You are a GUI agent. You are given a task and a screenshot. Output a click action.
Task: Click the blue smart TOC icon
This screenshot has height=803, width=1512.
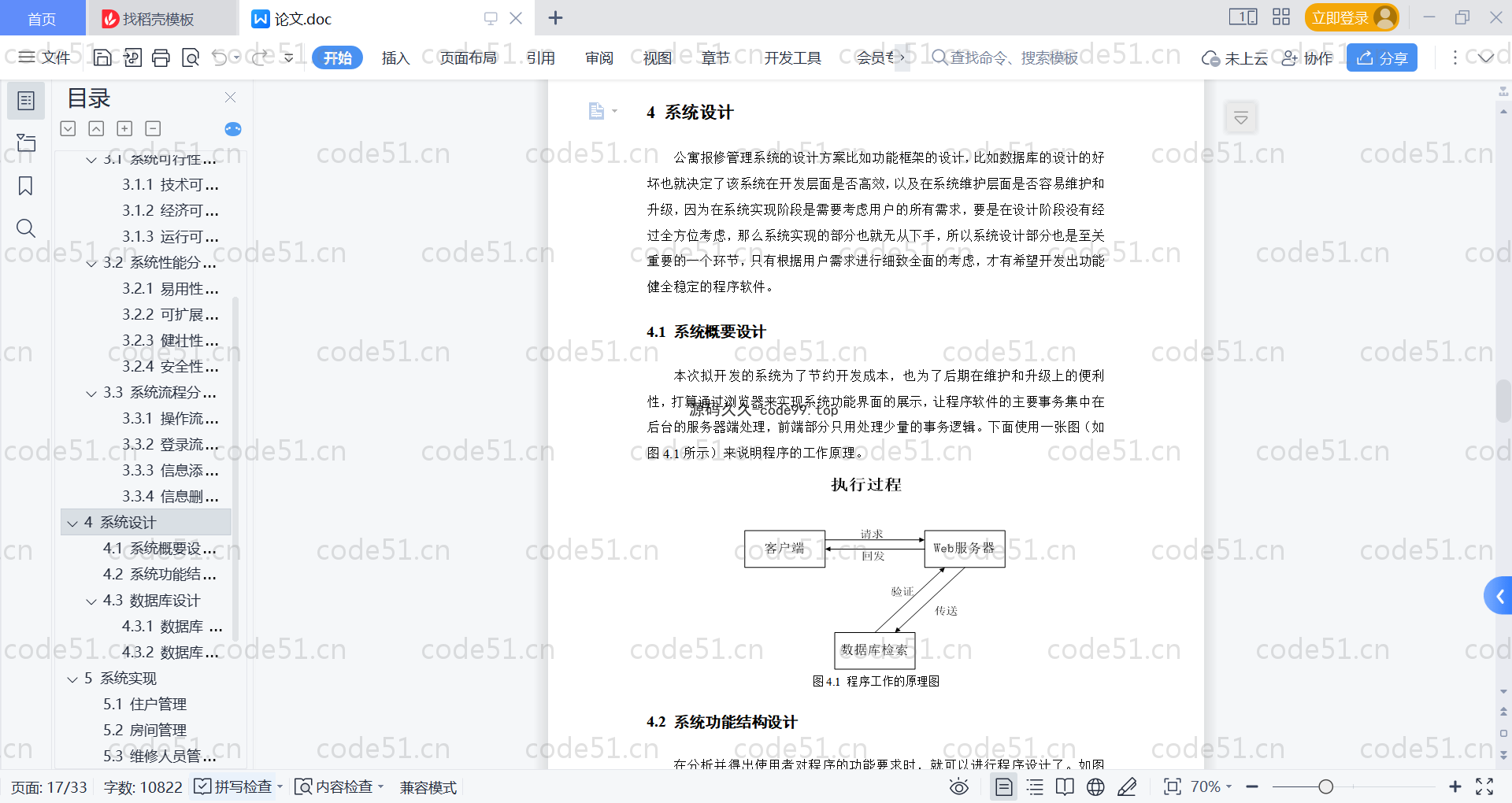pyautogui.click(x=233, y=129)
